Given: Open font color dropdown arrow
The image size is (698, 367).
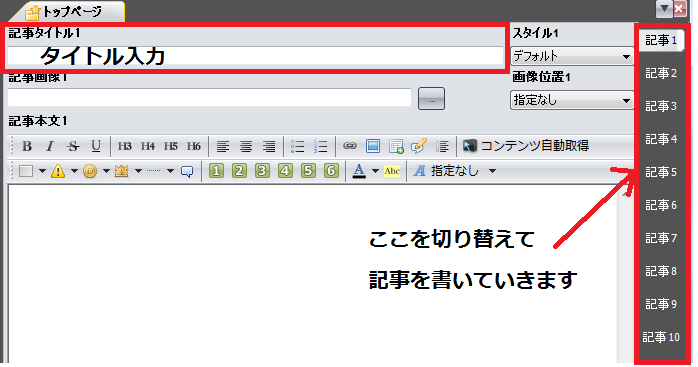Looking at the screenshot, I should tap(375, 171).
